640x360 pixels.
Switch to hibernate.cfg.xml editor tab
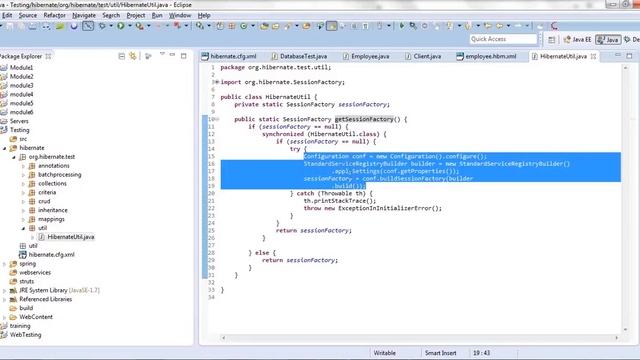click(229, 56)
